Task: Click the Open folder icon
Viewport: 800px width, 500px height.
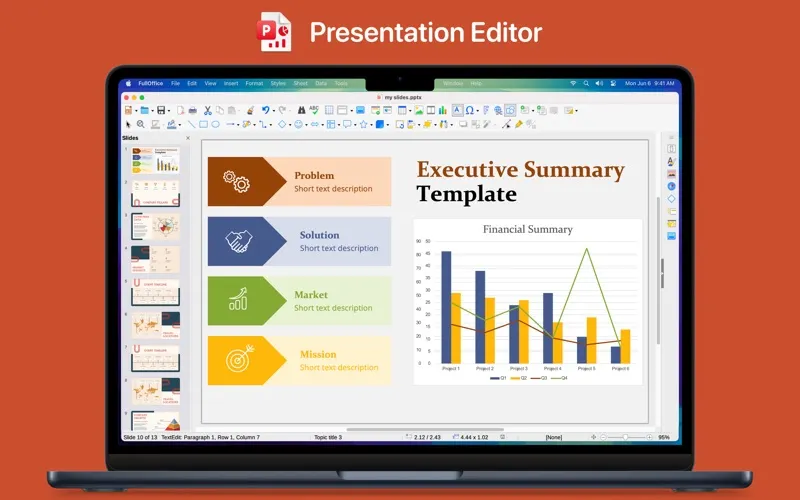Action: coord(144,110)
